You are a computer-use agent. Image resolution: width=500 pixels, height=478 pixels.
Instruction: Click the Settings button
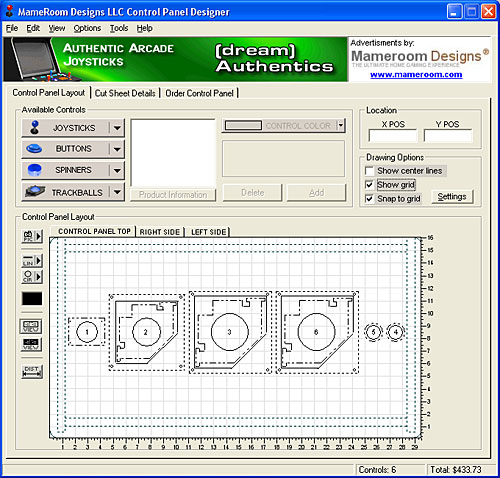(x=452, y=197)
